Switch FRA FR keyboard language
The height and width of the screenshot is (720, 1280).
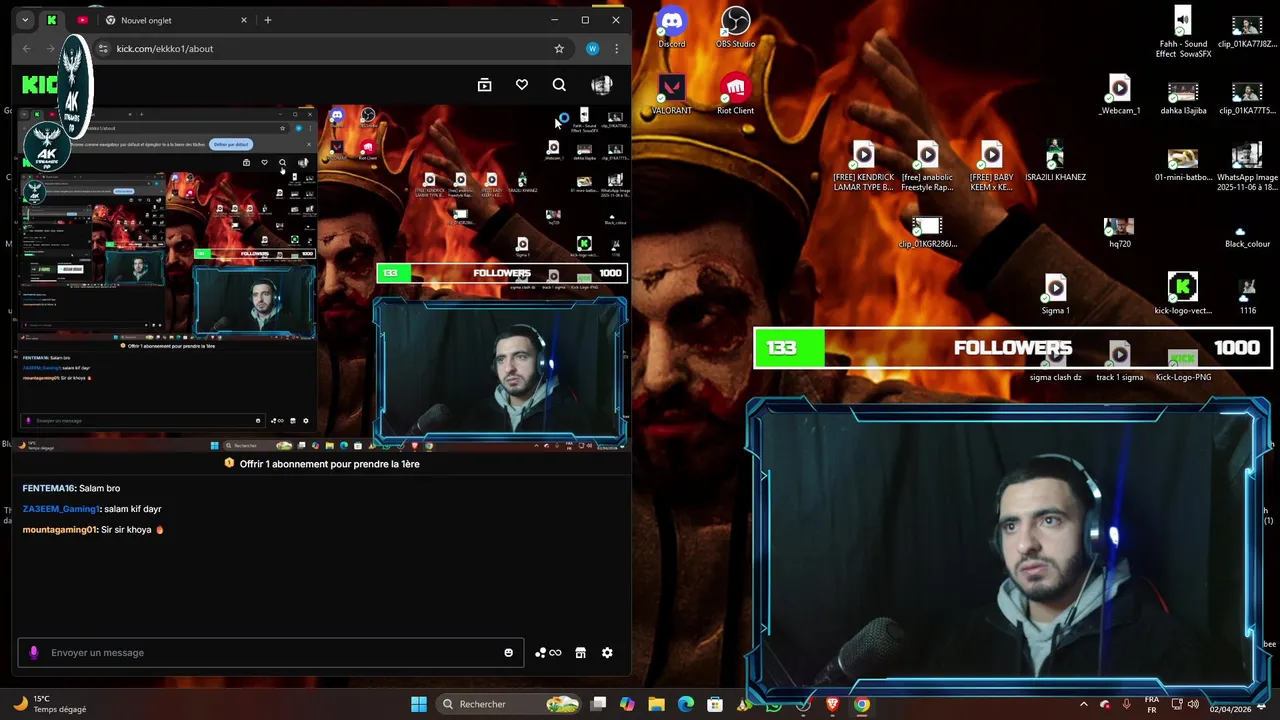[x=1152, y=704]
